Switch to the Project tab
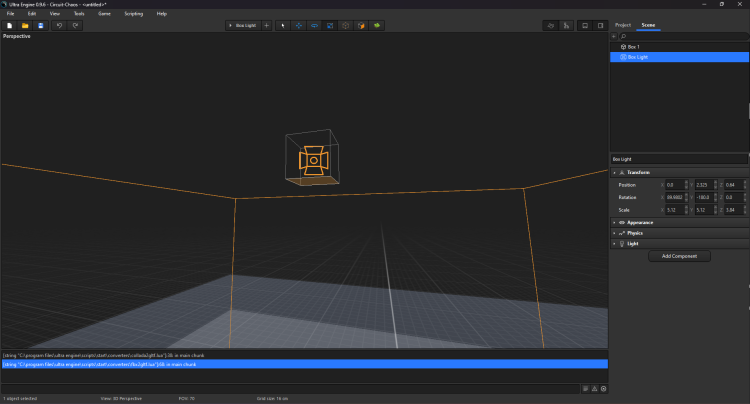Image resolution: width=750 pixels, height=404 pixels. pyautogui.click(x=622, y=24)
